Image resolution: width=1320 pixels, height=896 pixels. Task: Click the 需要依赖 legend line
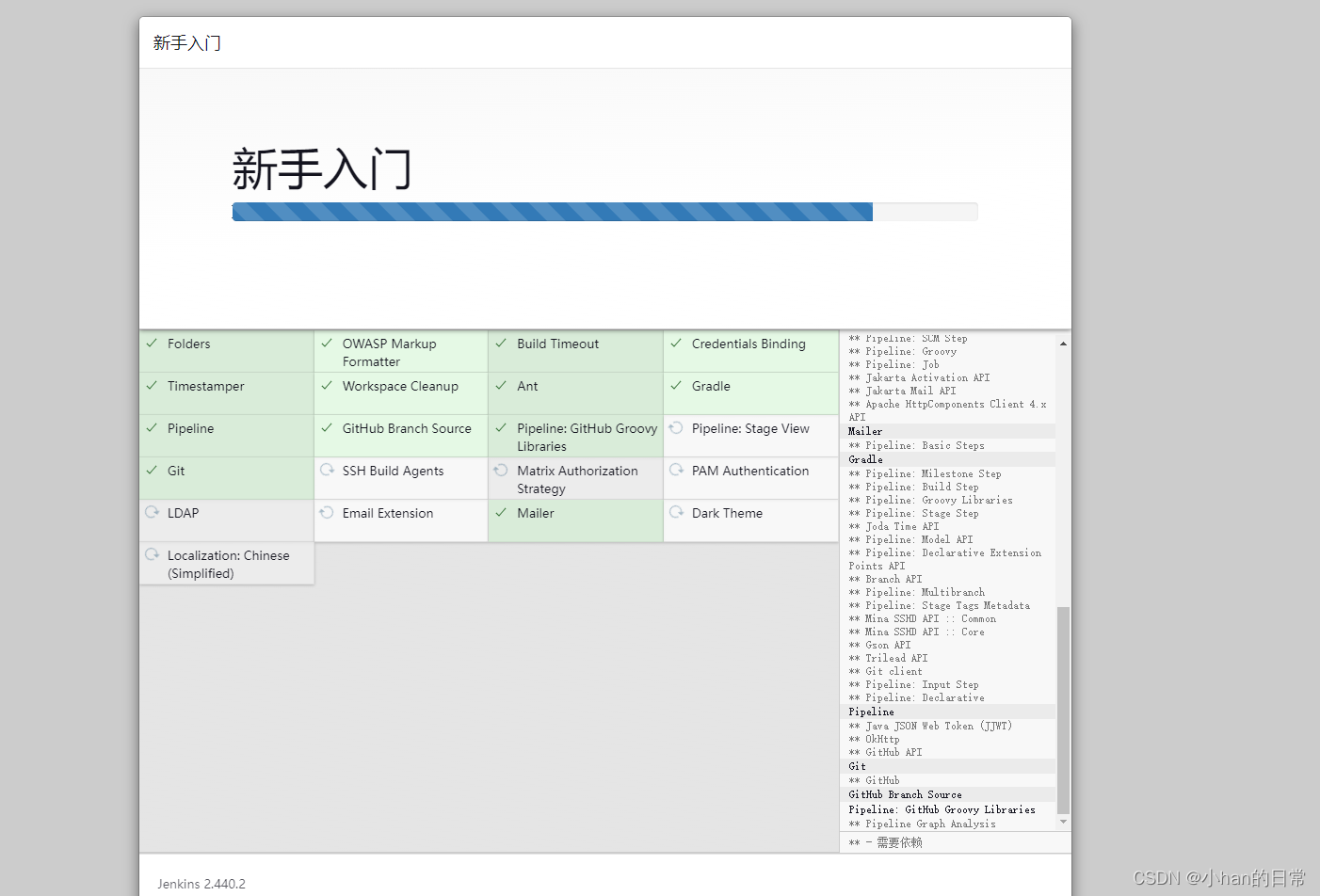pos(885,842)
